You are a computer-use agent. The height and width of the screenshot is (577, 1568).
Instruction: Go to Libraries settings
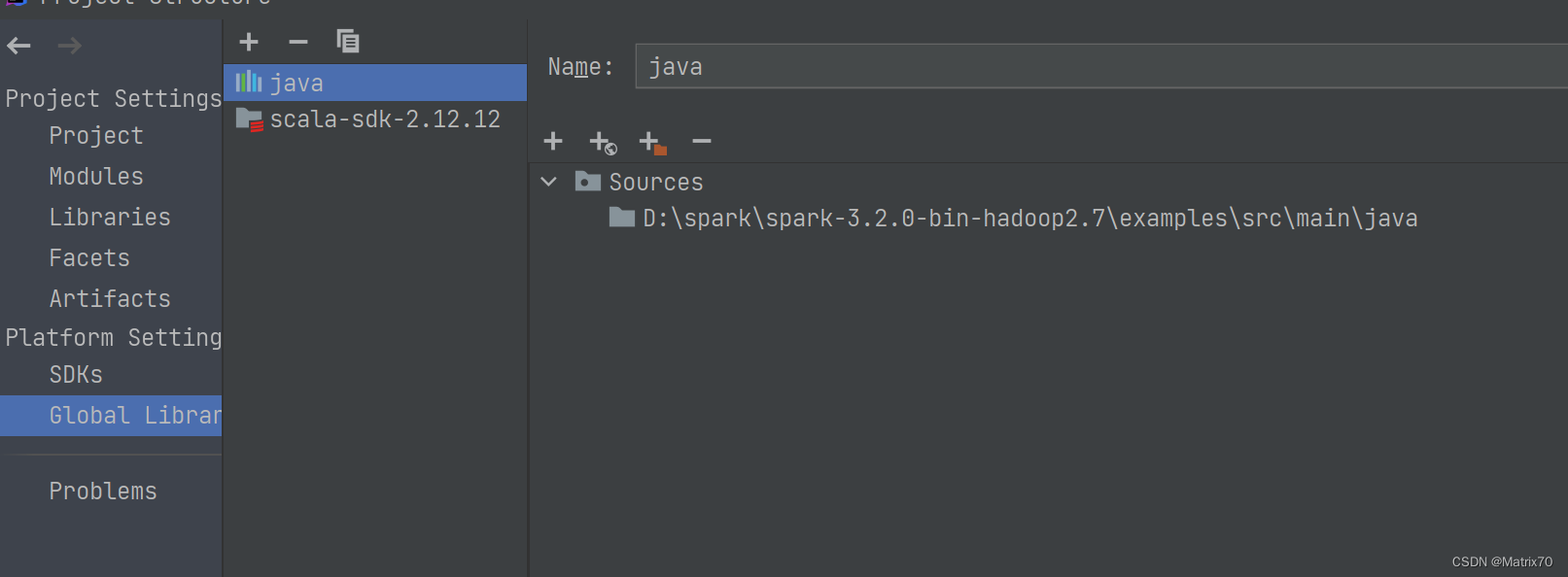point(110,218)
